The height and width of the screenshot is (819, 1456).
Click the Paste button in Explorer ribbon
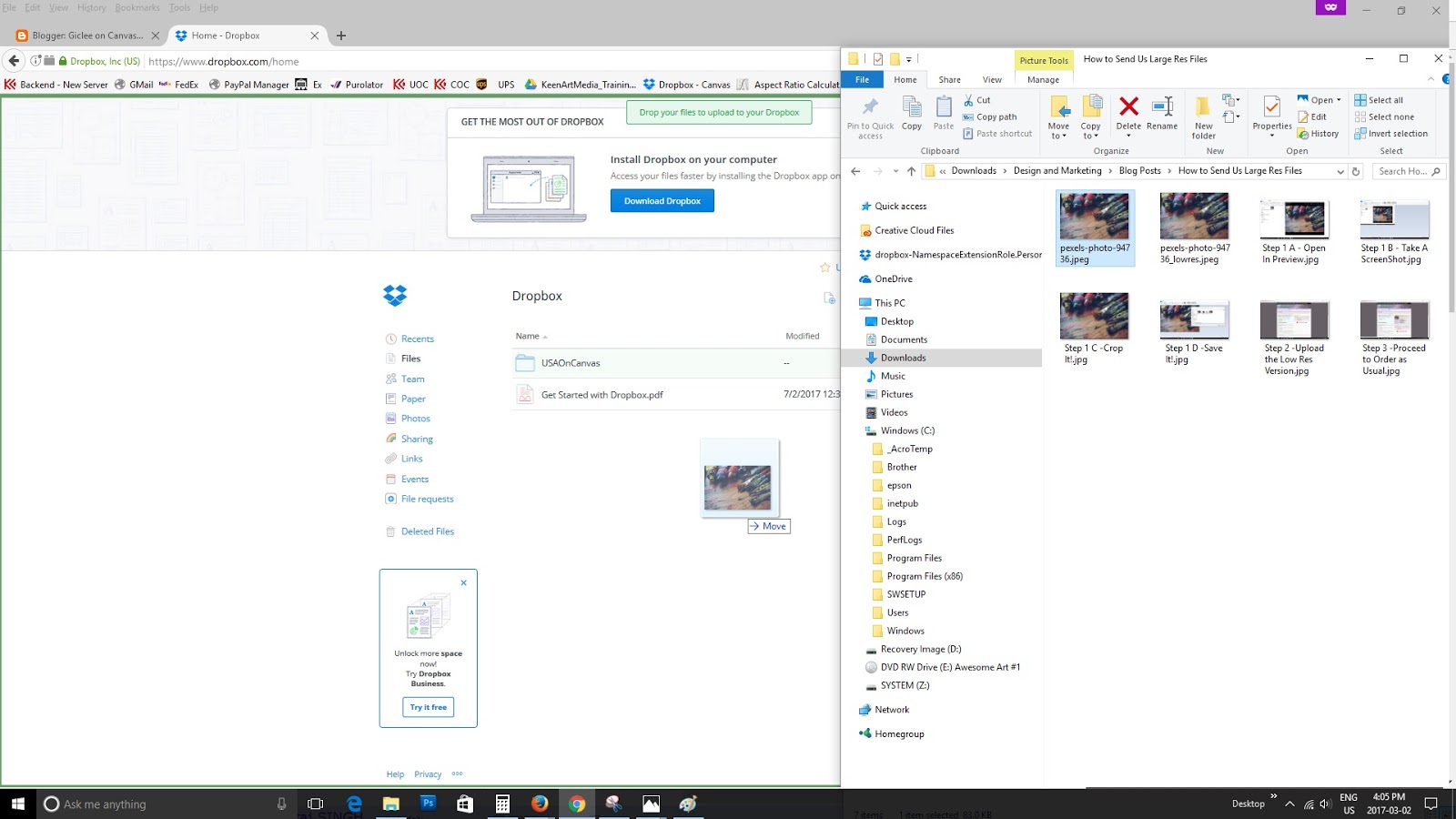tap(944, 113)
